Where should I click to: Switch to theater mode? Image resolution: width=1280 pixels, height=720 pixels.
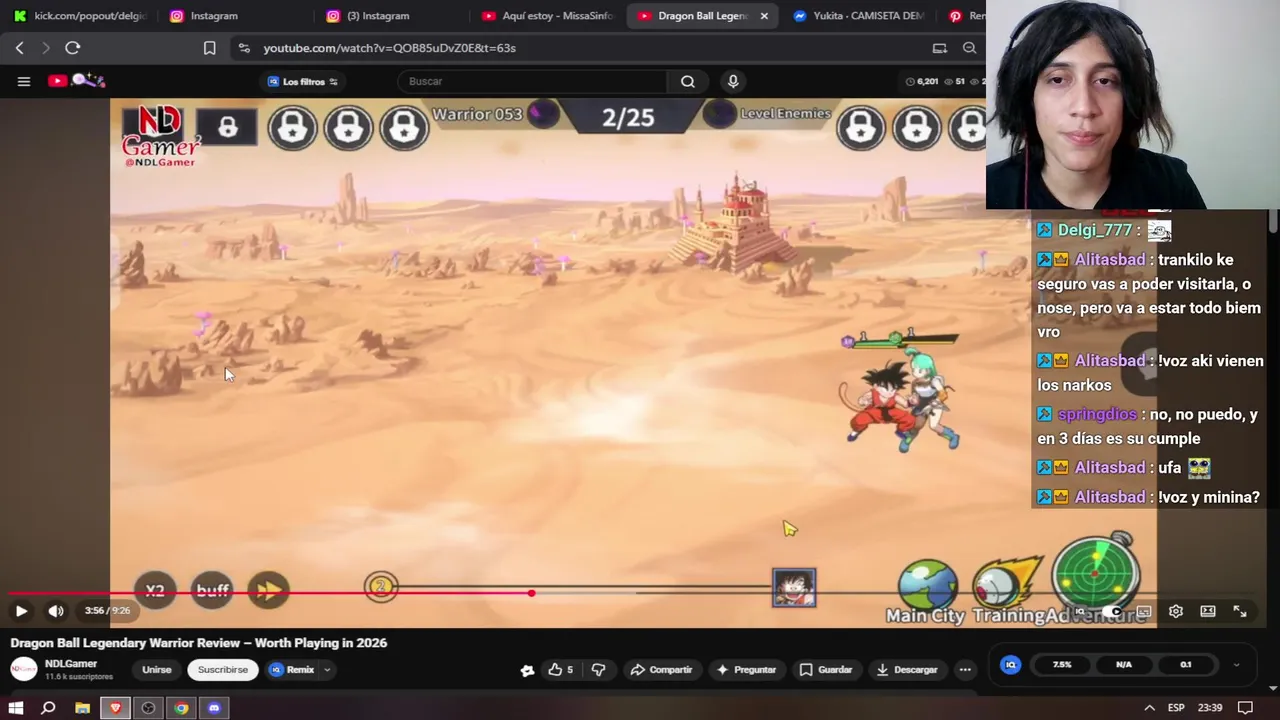(x=1208, y=611)
